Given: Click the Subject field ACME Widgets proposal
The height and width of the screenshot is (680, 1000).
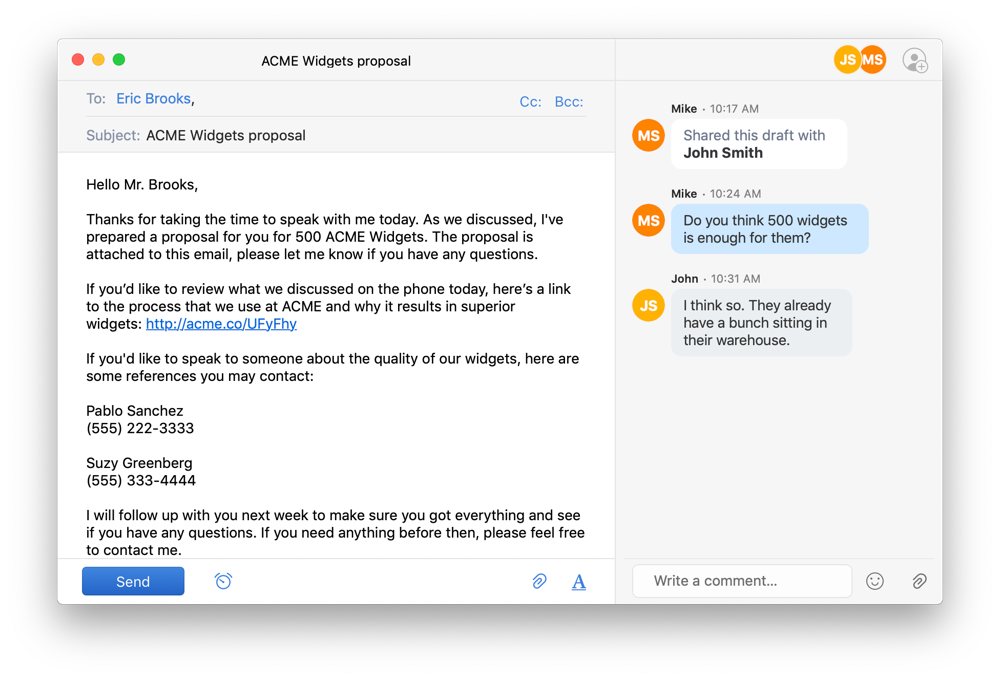Looking at the screenshot, I should point(226,135).
